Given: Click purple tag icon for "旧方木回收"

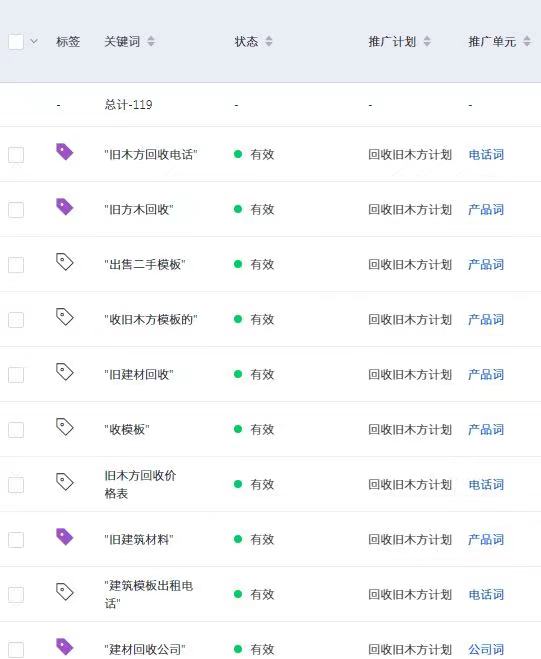Looking at the screenshot, I should click(x=65, y=207).
